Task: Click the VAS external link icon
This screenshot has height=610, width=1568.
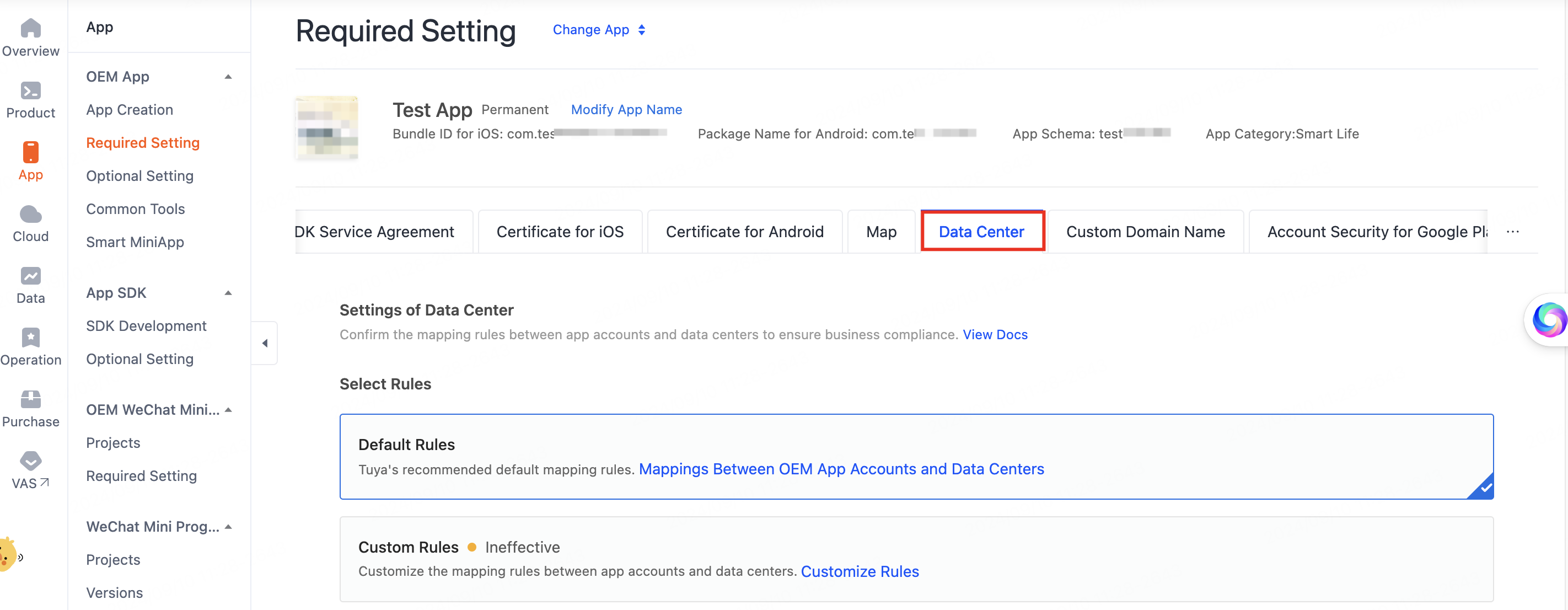Action: 45,482
